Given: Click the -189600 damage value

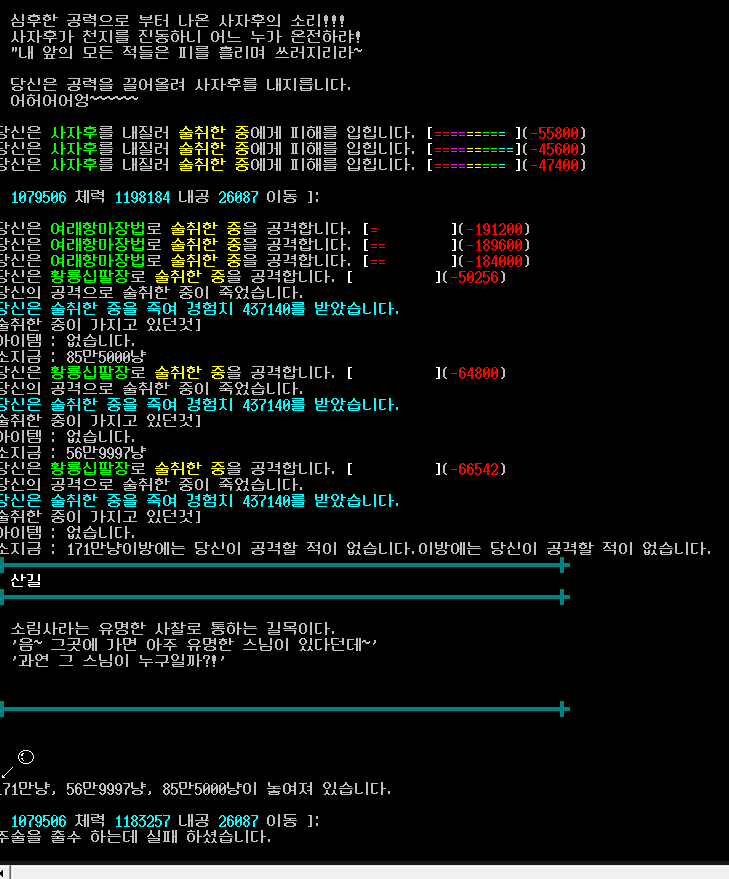Looking at the screenshot, I should click(495, 245).
